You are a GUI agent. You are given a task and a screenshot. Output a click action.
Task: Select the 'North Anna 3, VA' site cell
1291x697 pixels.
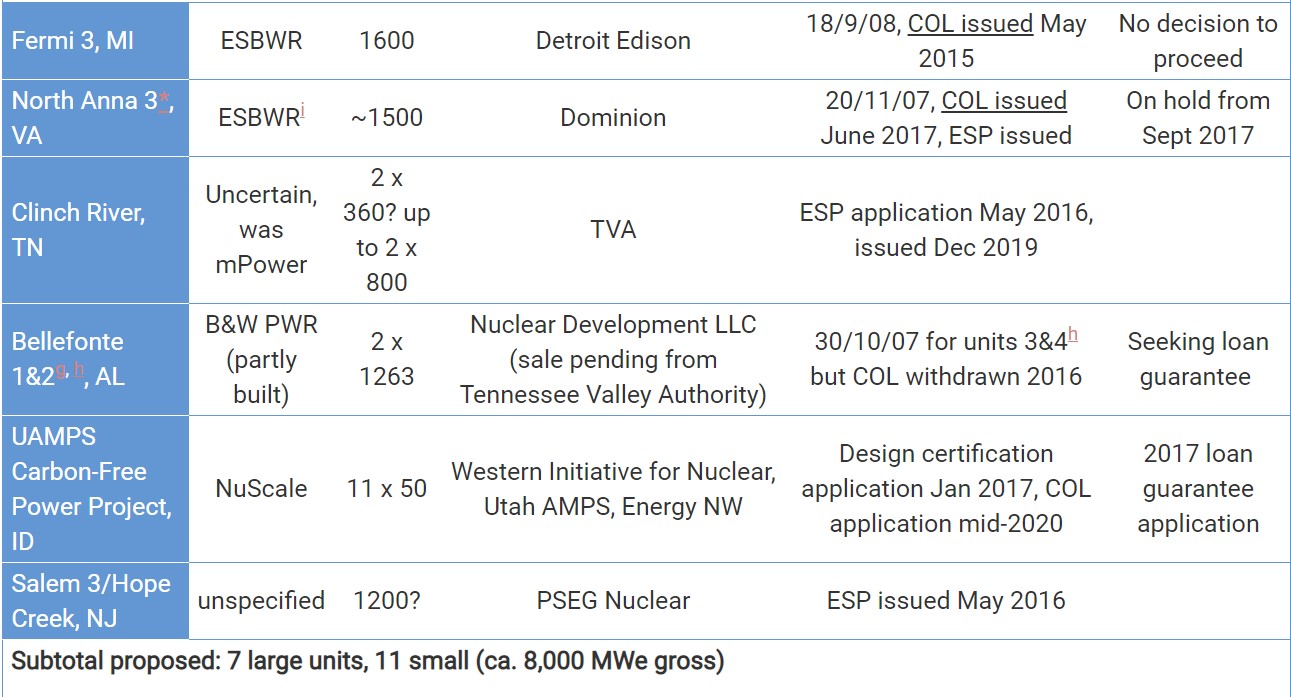(x=95, y=118)
